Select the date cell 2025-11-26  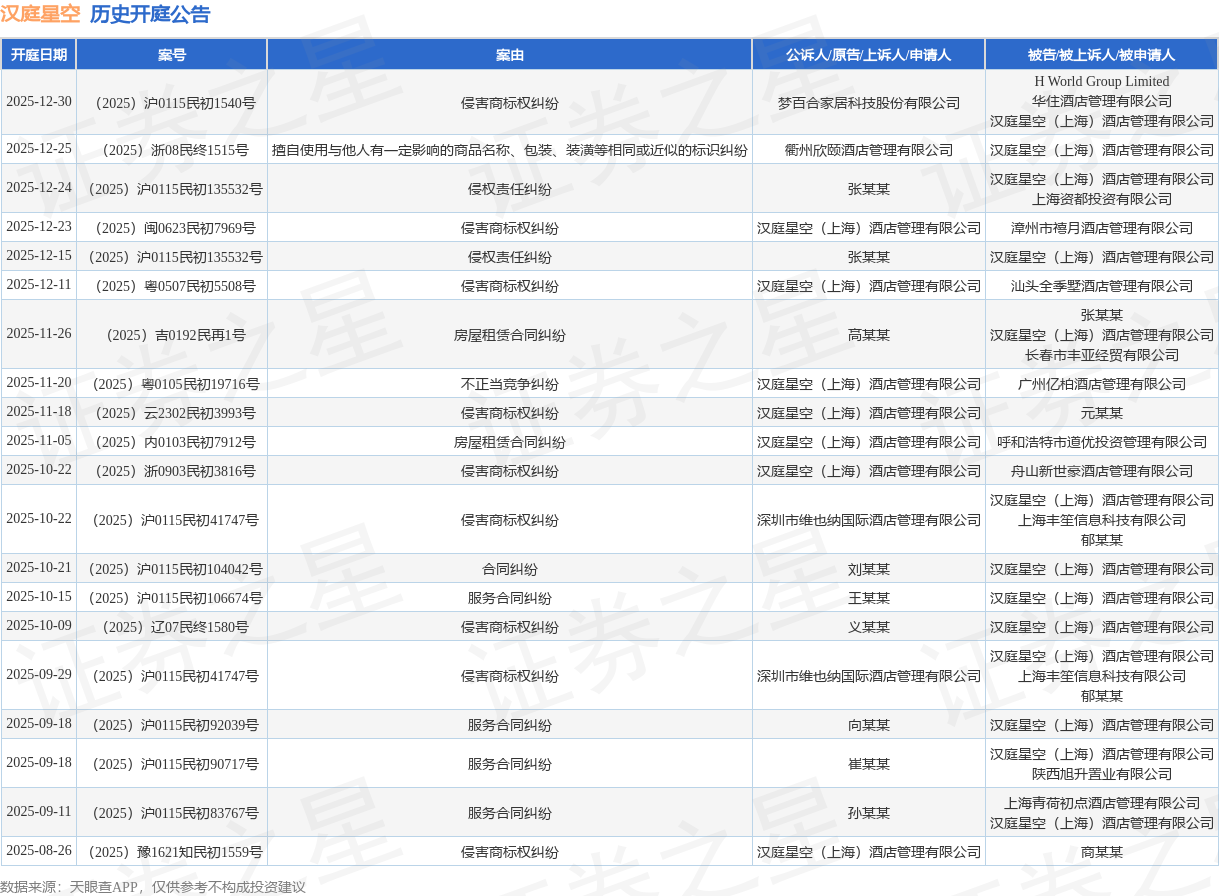click(x=39, y=334)
